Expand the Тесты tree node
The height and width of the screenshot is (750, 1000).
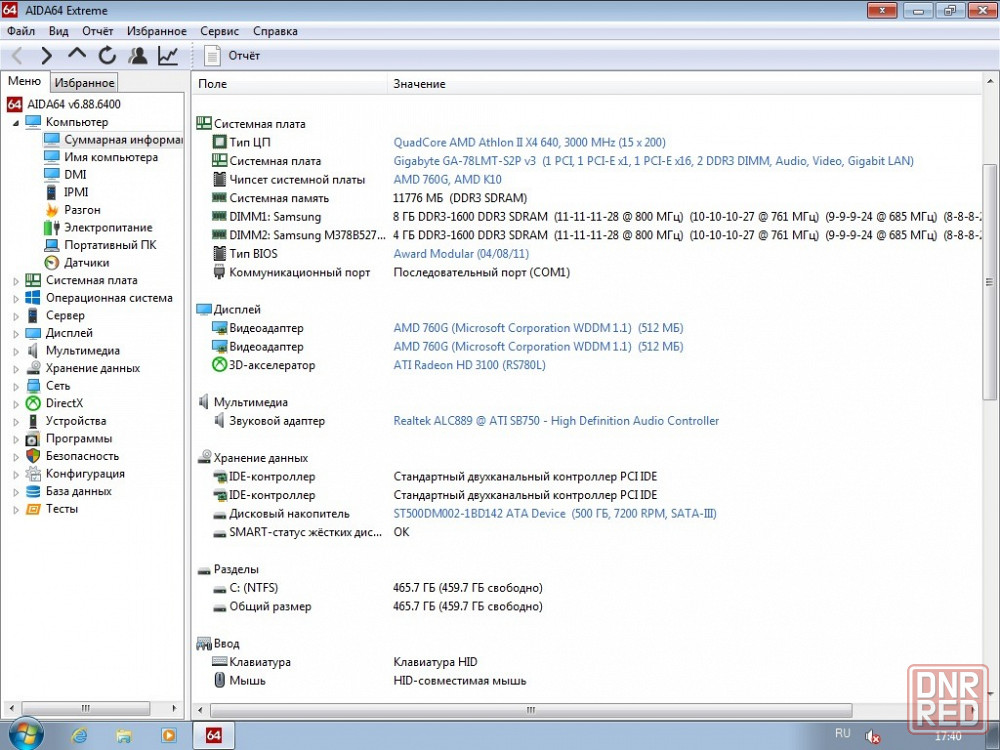tap(16, 510)
